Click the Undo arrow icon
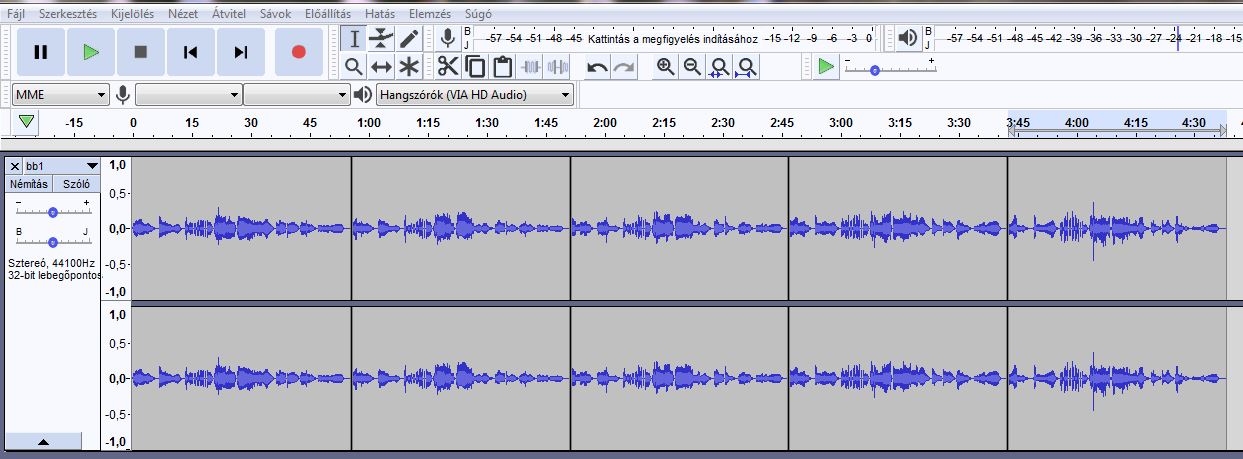Image resolution: width=1243 pixels, height=459 pixels. click(597, 67)
